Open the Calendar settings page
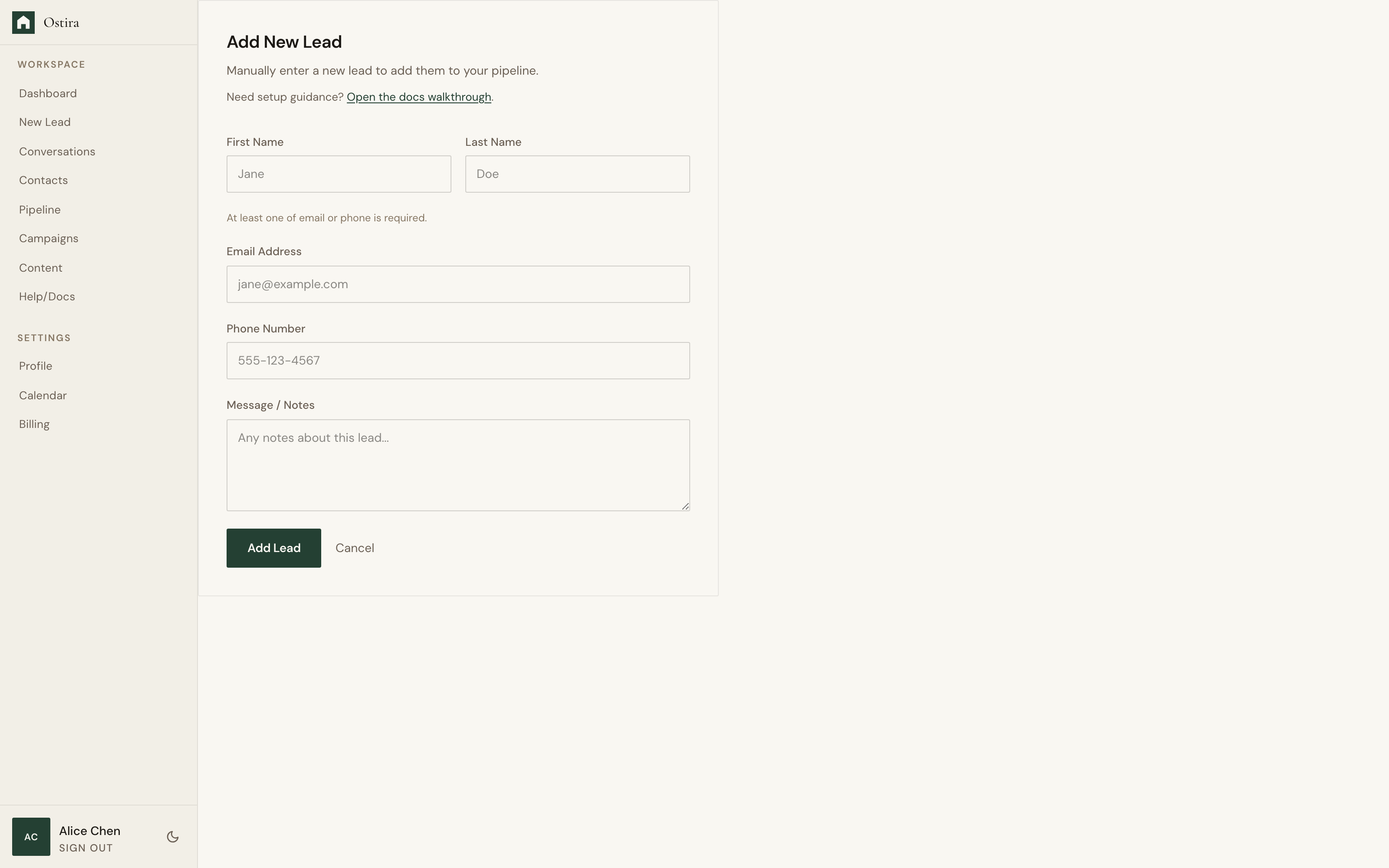The width and height of the screenshot is (1389, 868). [43, 395]
